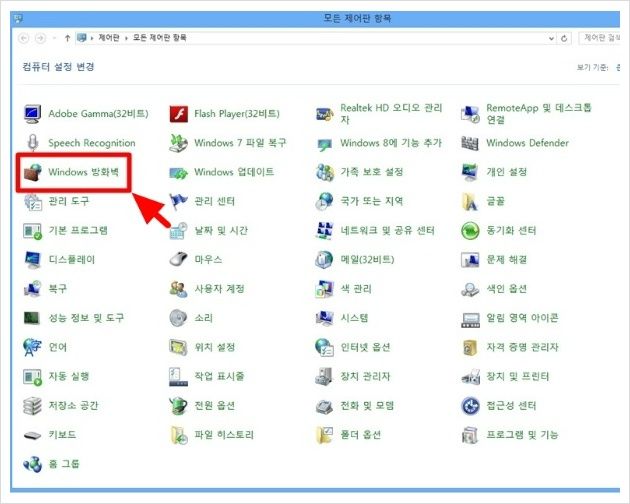Open the 복구 link
Viewport: 630px width, 504px height.
pyautogui.click(x=57, y=289)
